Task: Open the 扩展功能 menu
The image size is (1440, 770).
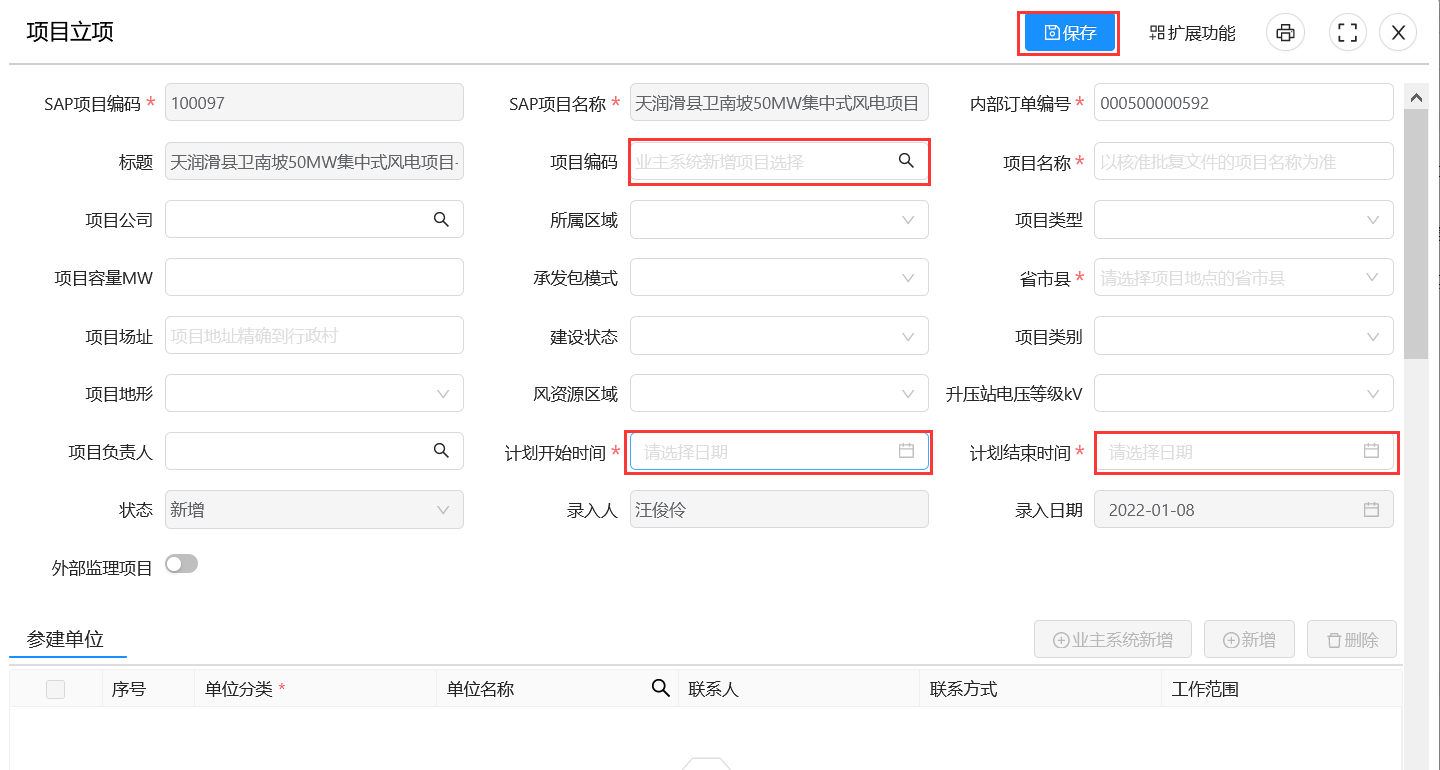Action: (x=1192, y=33)
